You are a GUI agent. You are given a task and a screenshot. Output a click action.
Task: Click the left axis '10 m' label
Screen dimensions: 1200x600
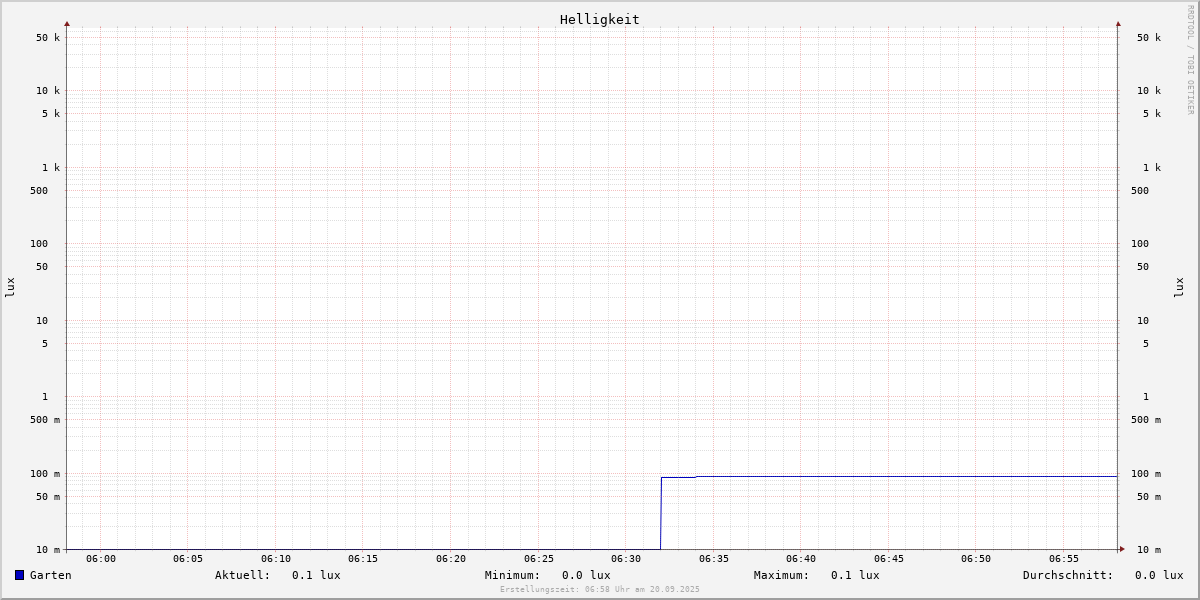[x=48, y=550]
